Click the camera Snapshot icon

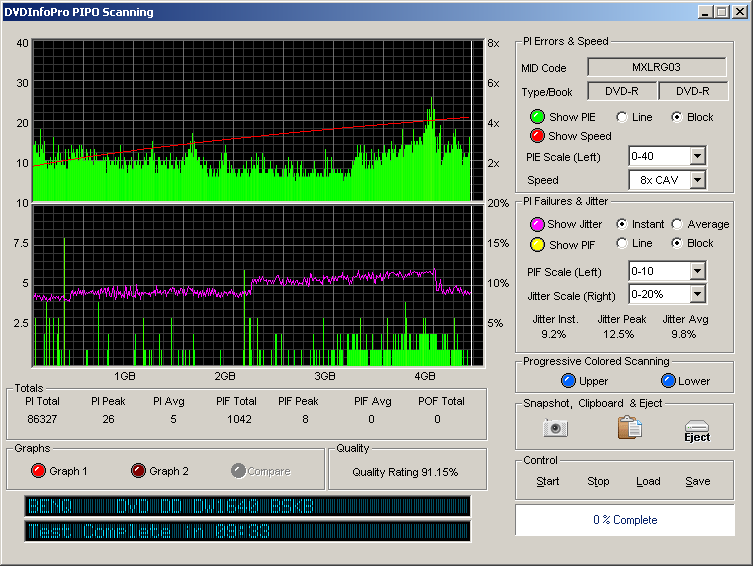click(x=555, y=428)
